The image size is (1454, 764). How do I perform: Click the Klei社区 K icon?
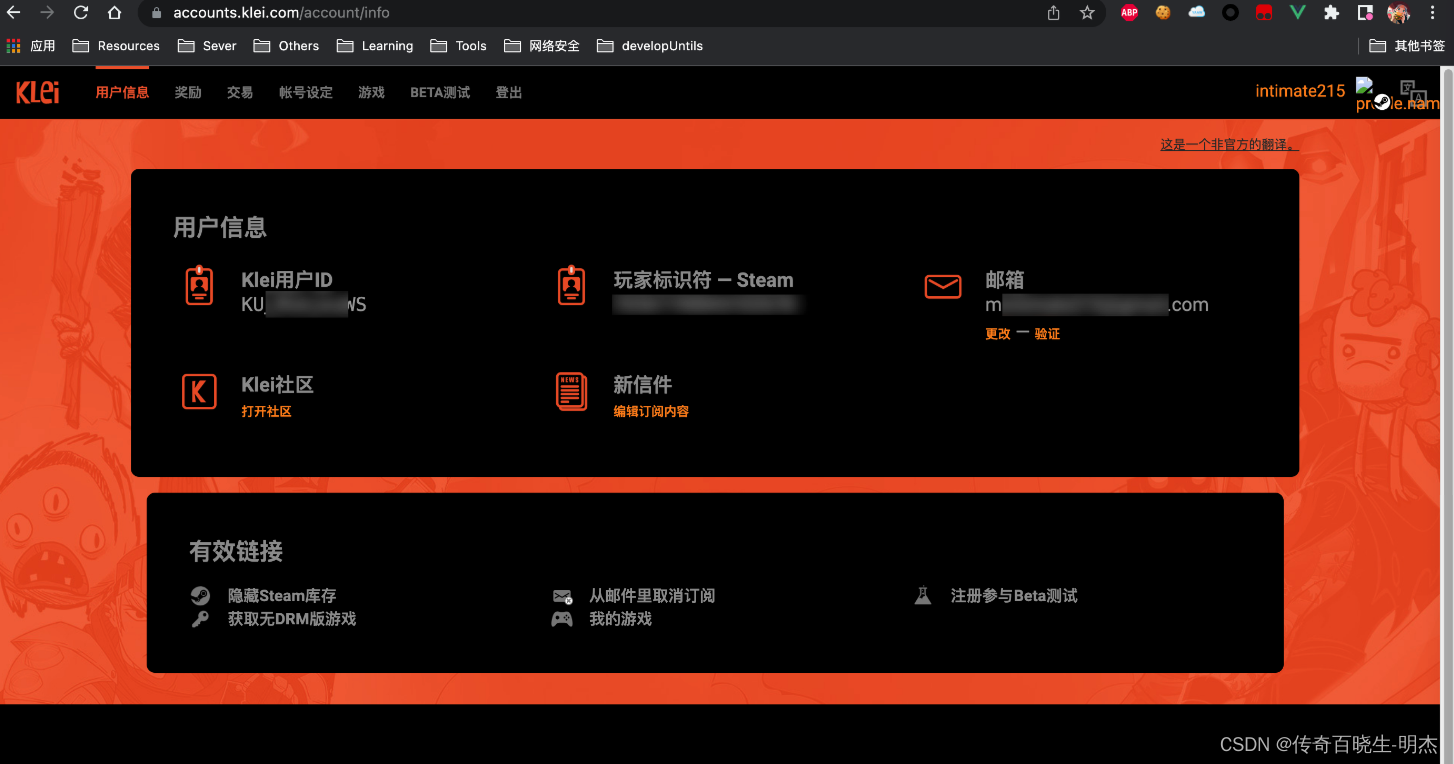[199, 391]
